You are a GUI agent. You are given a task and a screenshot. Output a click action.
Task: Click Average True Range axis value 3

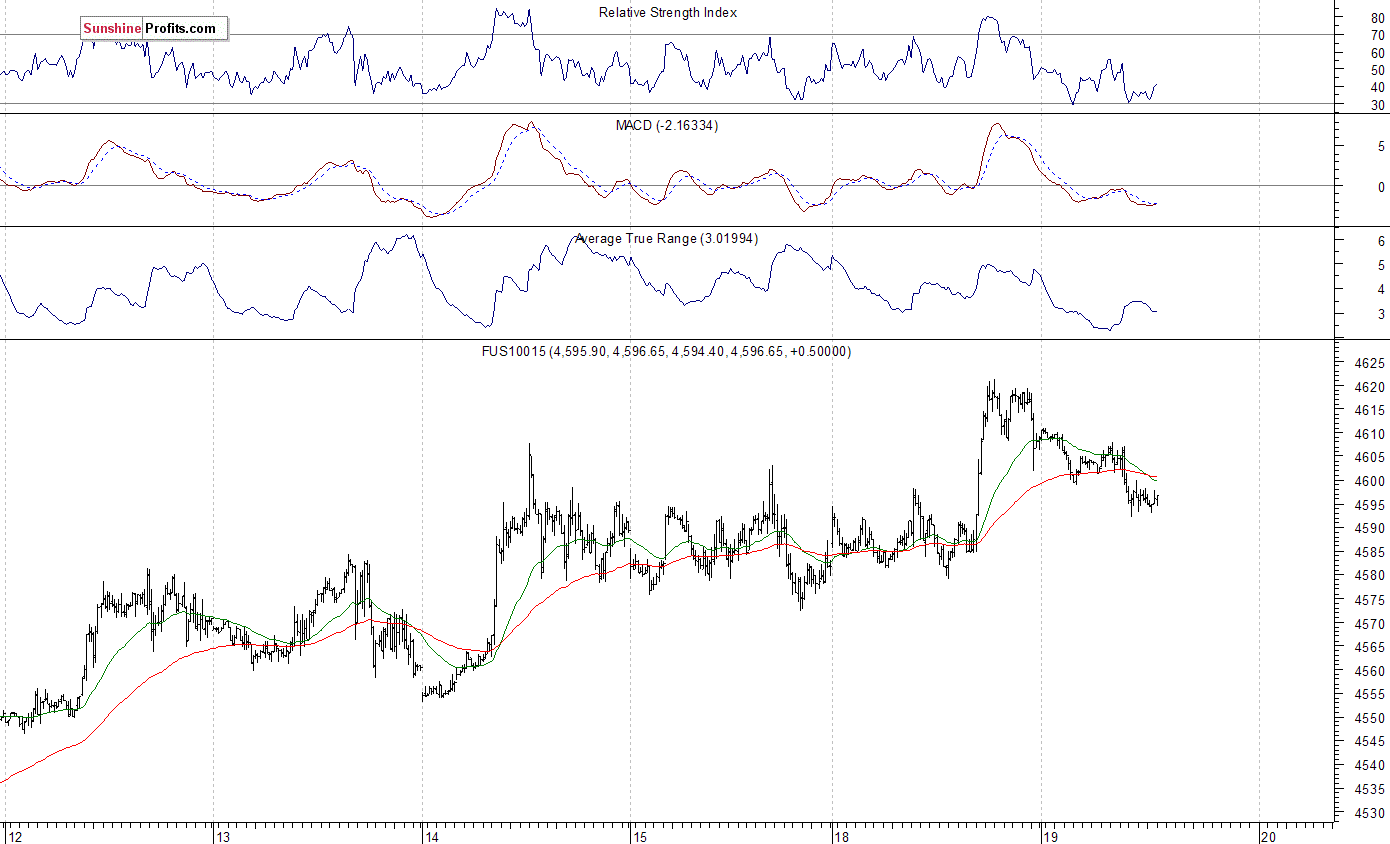click(x=1381, y=314)
